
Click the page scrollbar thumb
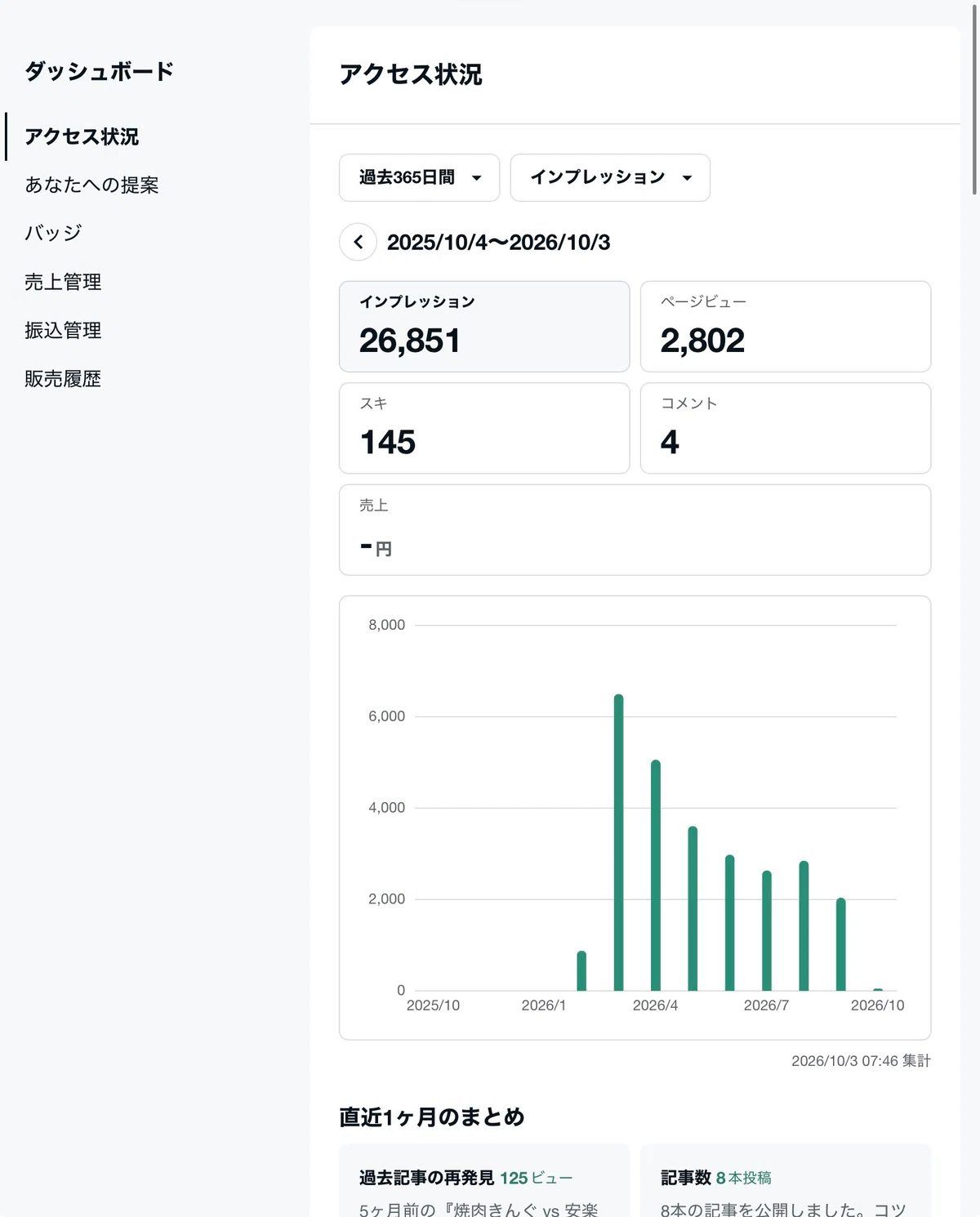point(974,98)
